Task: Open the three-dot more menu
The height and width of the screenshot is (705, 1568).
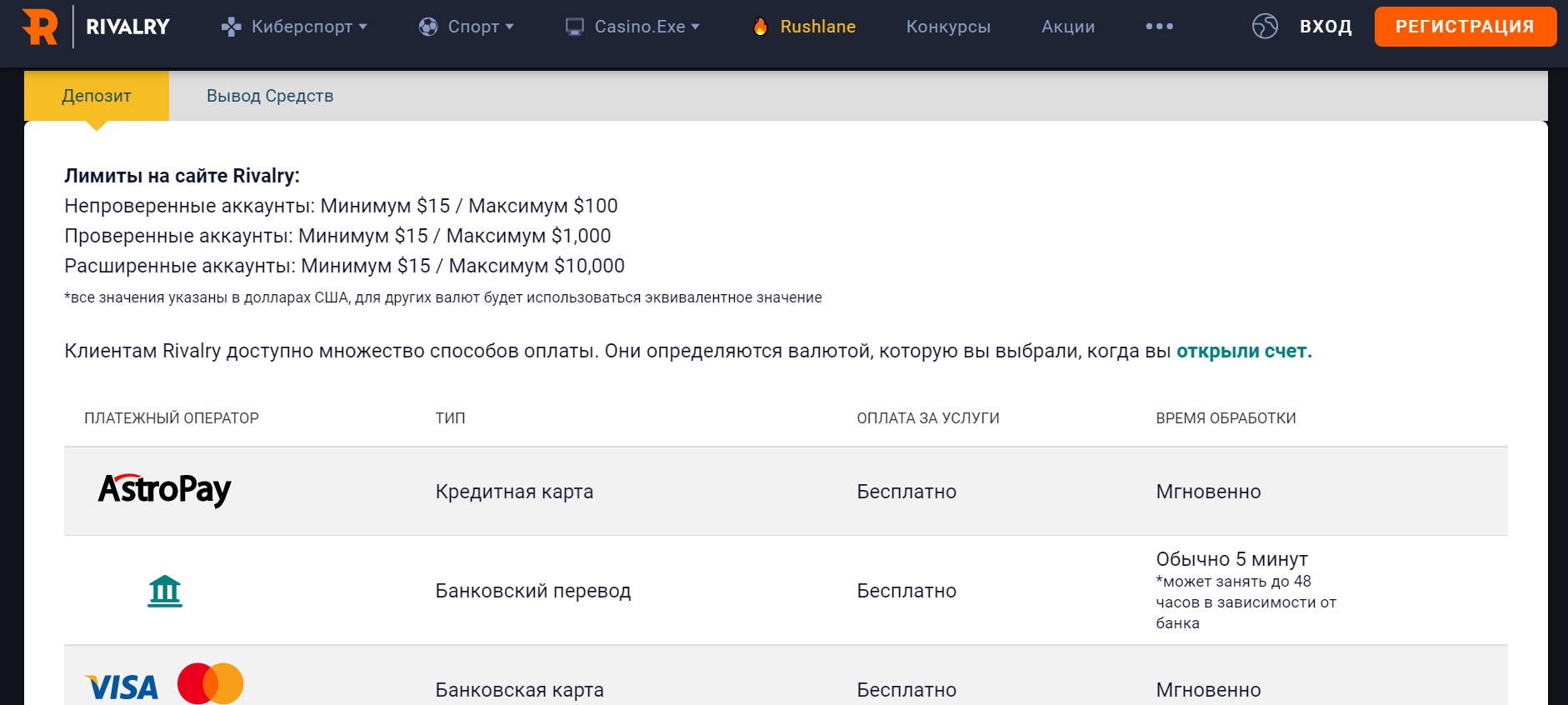Action: pyautogui.click(x=1159, y=27)
